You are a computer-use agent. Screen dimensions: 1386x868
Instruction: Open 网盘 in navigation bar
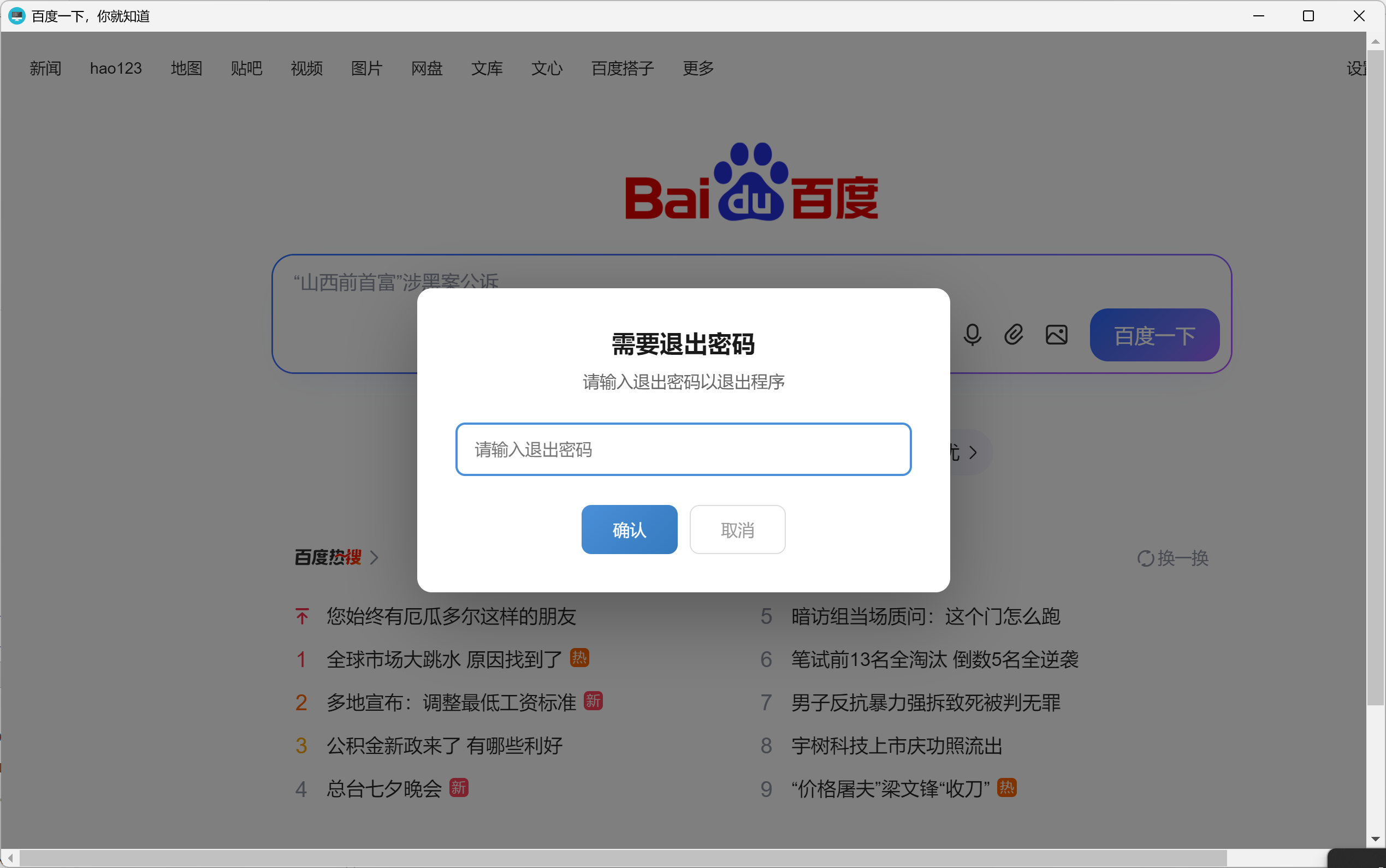427,68
